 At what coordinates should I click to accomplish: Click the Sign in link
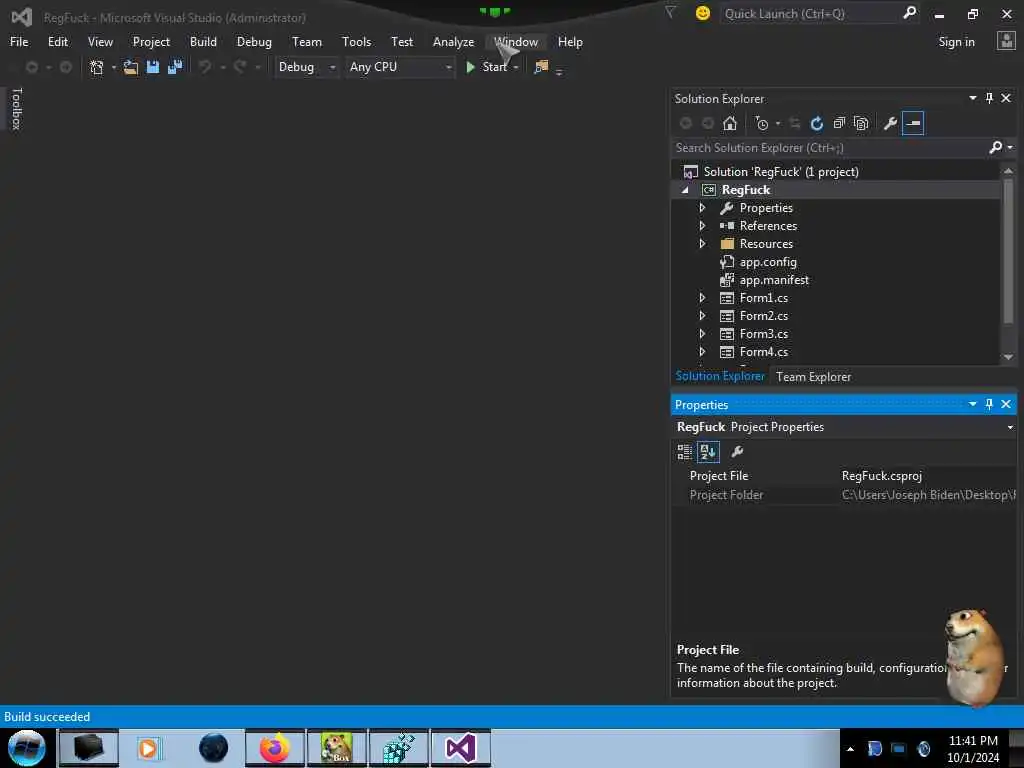pos(956,42)
